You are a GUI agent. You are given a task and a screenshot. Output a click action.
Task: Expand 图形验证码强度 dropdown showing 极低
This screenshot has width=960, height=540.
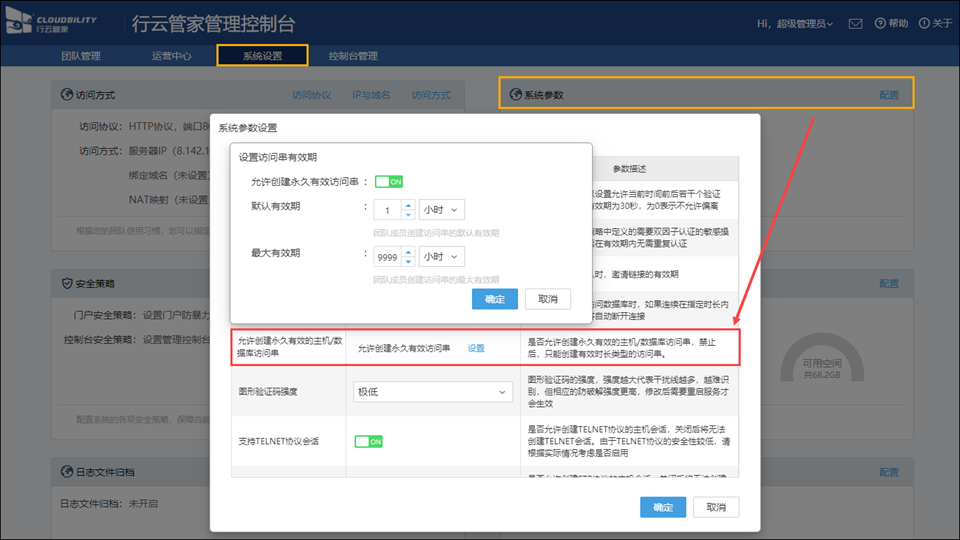click(432, 393)
